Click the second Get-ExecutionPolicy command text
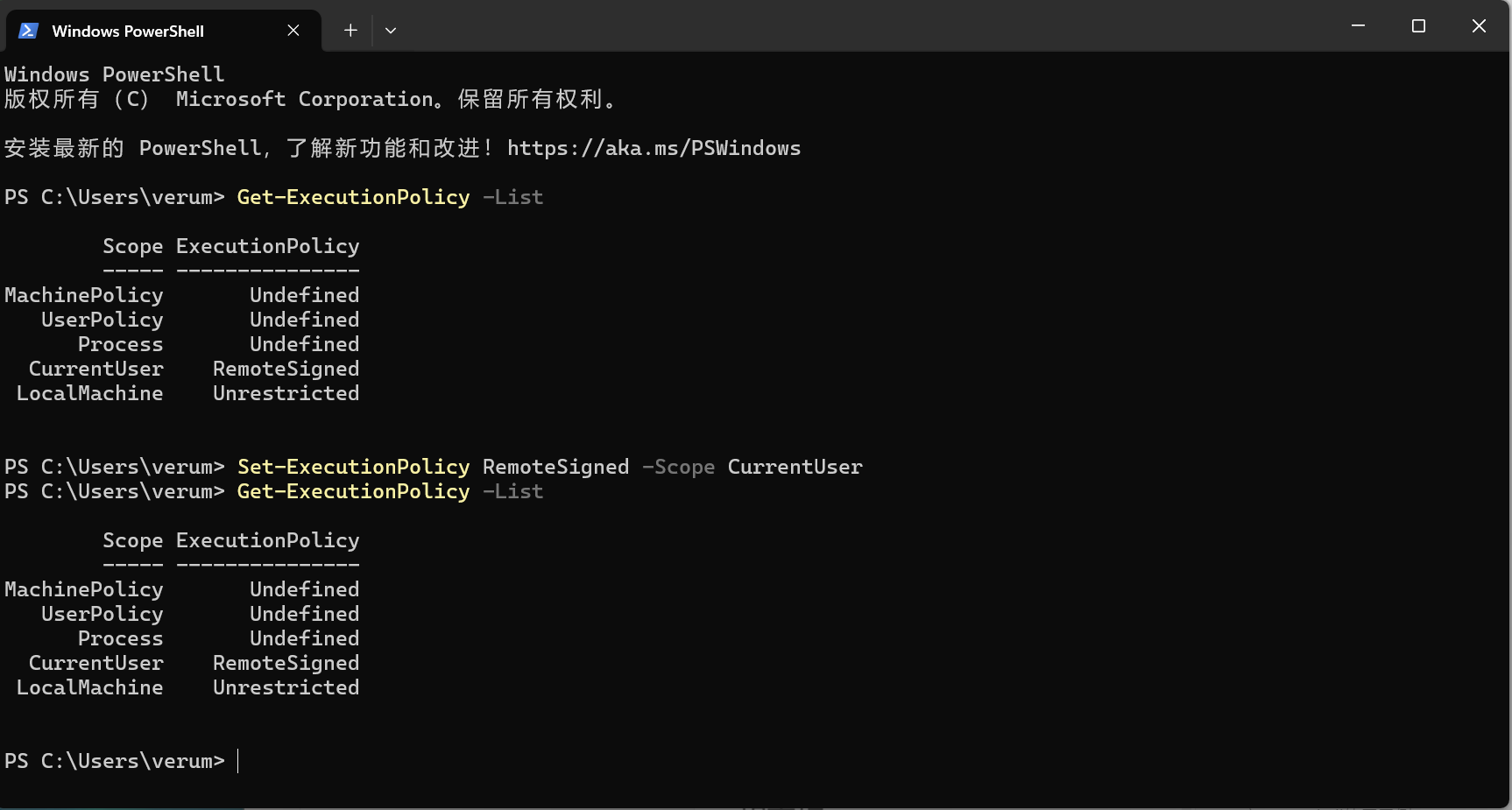 point(353,491)
